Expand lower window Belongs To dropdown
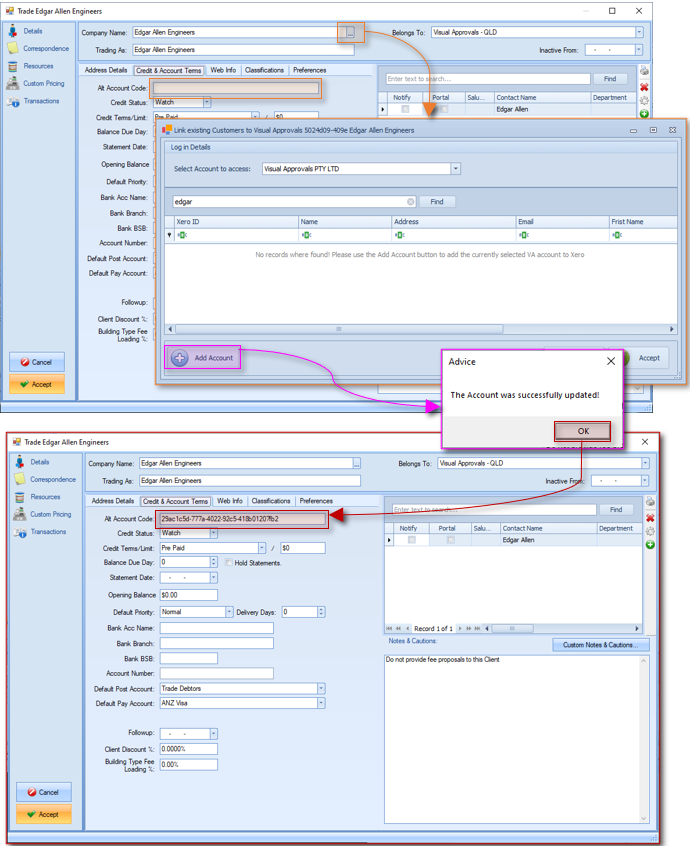Image resolution: width=690 pixels, height=846 pixels. coord(645,463)
